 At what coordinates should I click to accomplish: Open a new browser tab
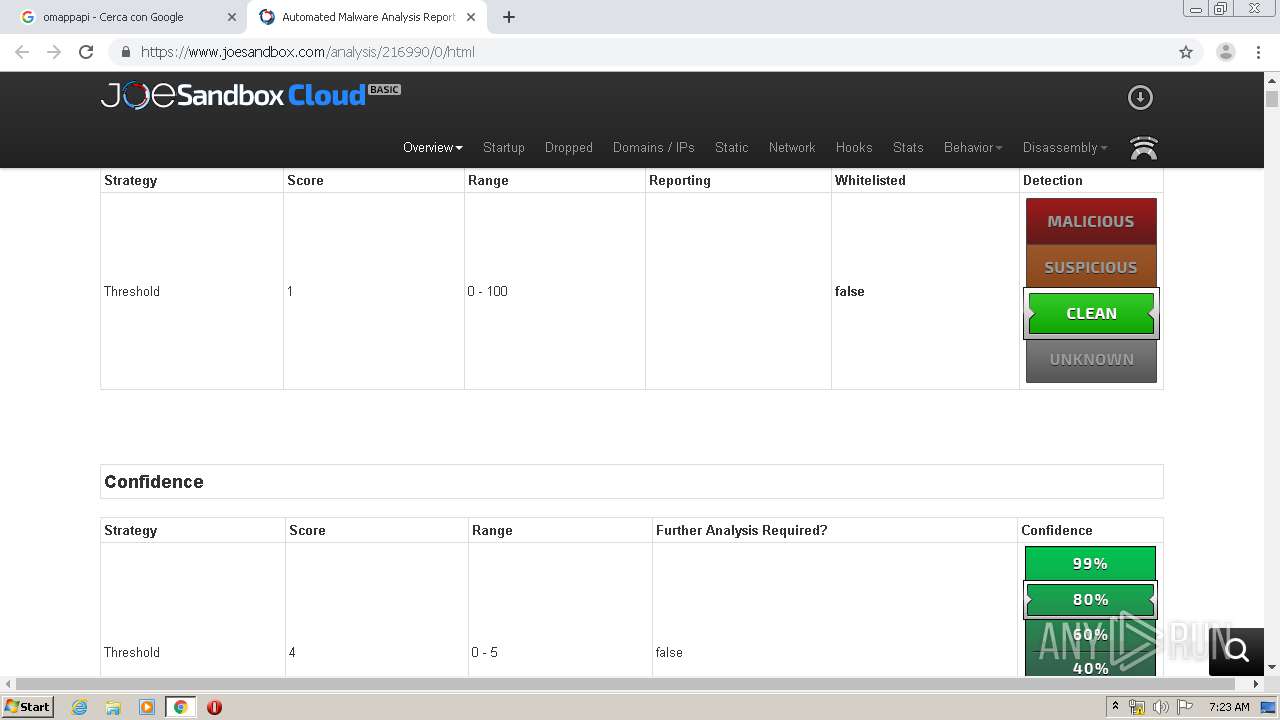(x=509, y=17)
